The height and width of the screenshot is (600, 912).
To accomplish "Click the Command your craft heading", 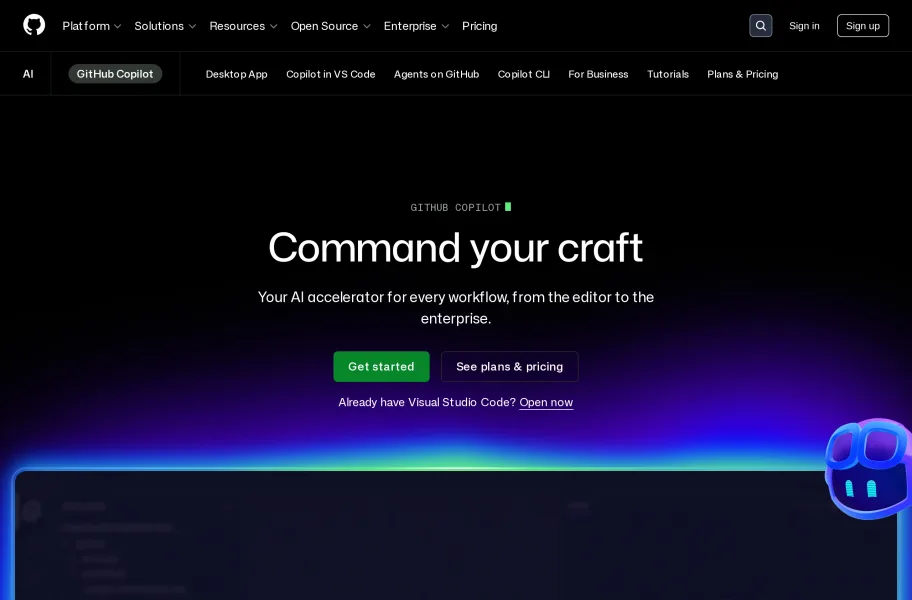I will click(455, 248).
